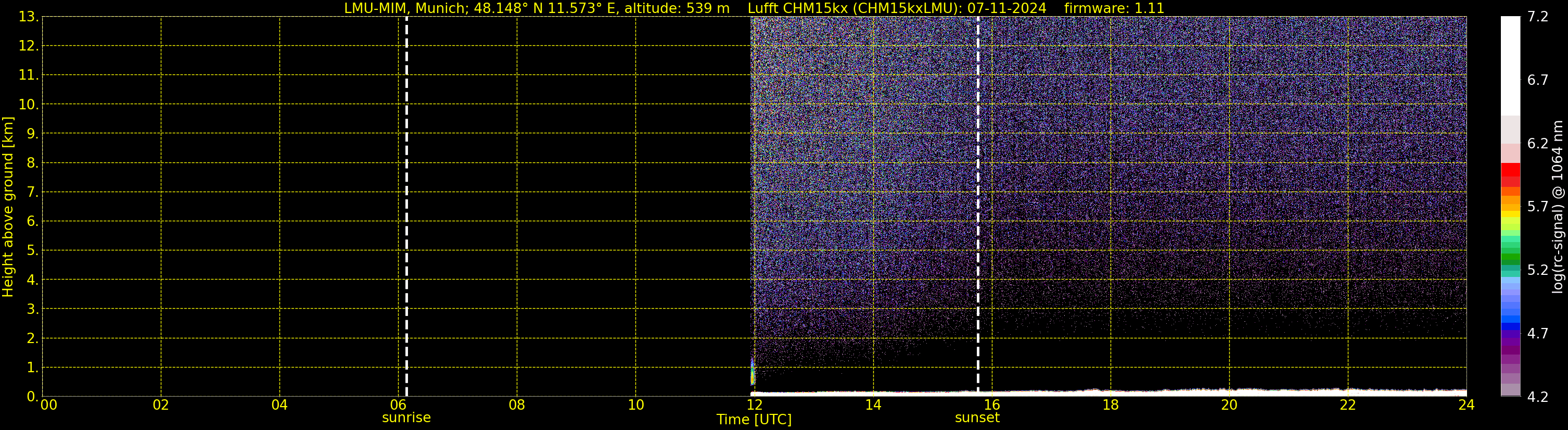Screen dimensions: 1568x430
Task: Click the x-axis tick label '00'
Action: point(49,405)
